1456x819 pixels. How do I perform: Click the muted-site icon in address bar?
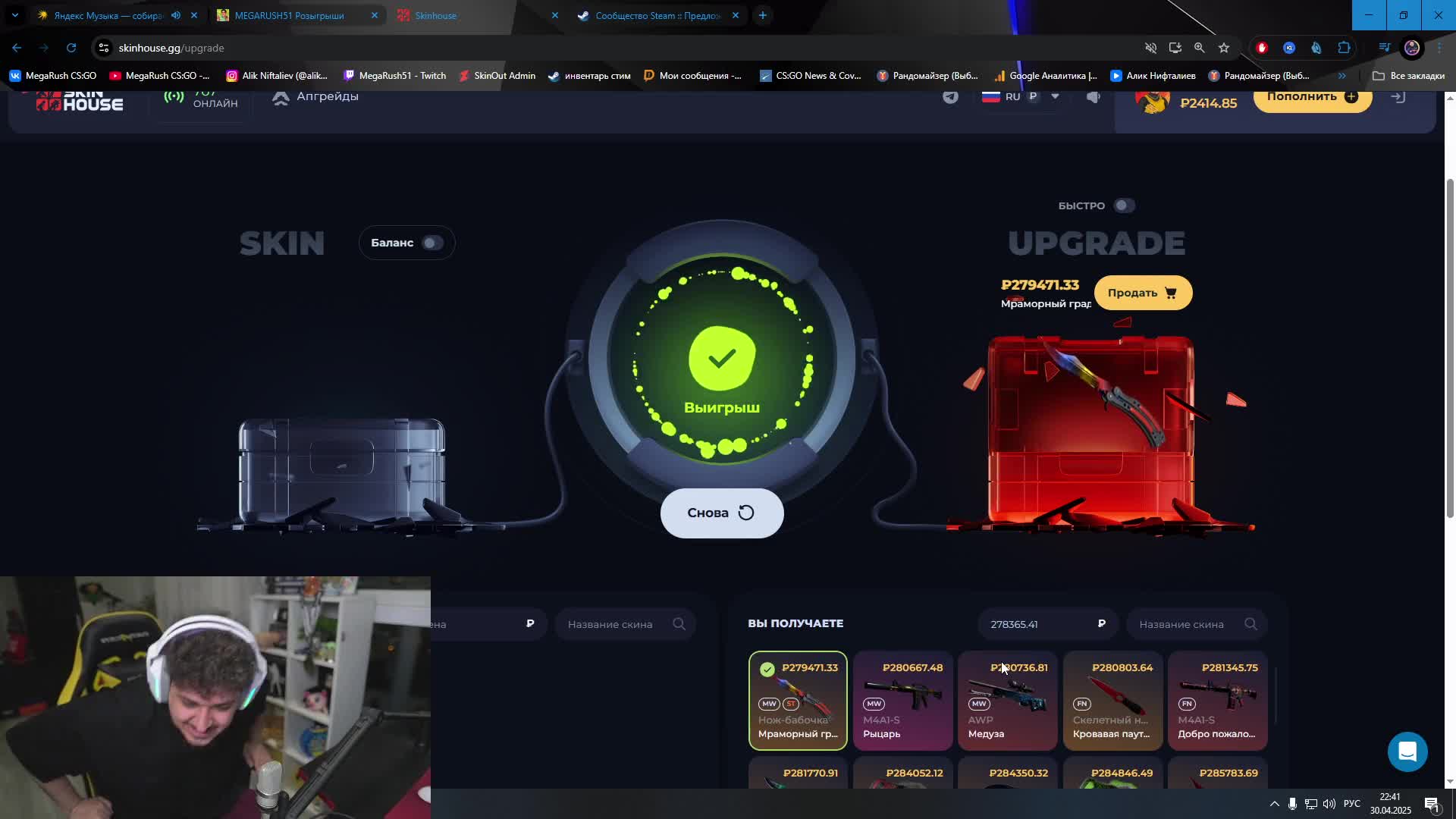1150,48
